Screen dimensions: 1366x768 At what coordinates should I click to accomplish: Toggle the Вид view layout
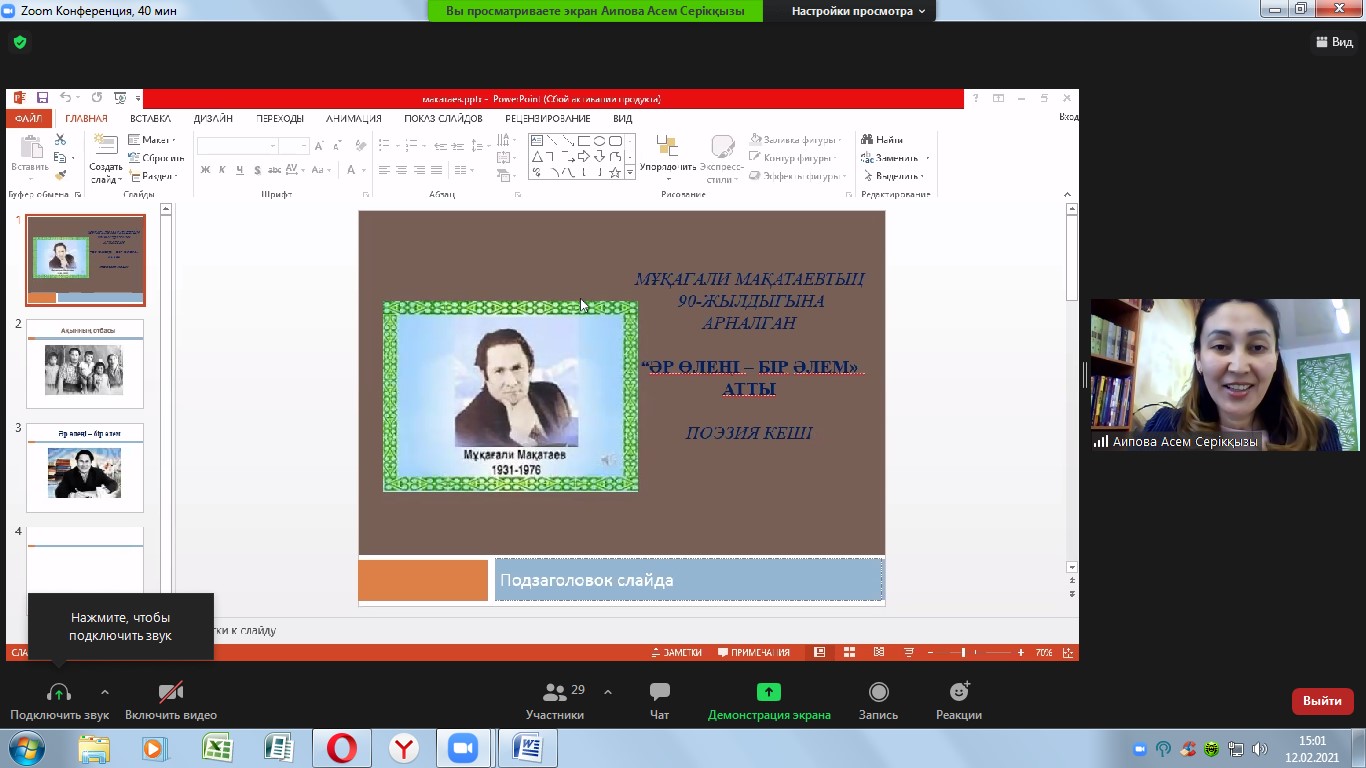click(x=1334, y=42)
